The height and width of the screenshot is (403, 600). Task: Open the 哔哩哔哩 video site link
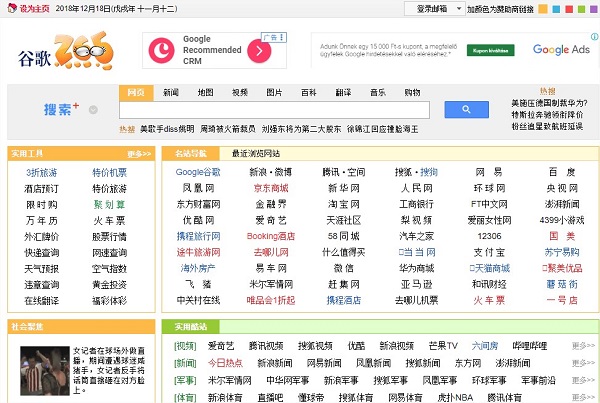pyautogui.click(x=530, y=346)
